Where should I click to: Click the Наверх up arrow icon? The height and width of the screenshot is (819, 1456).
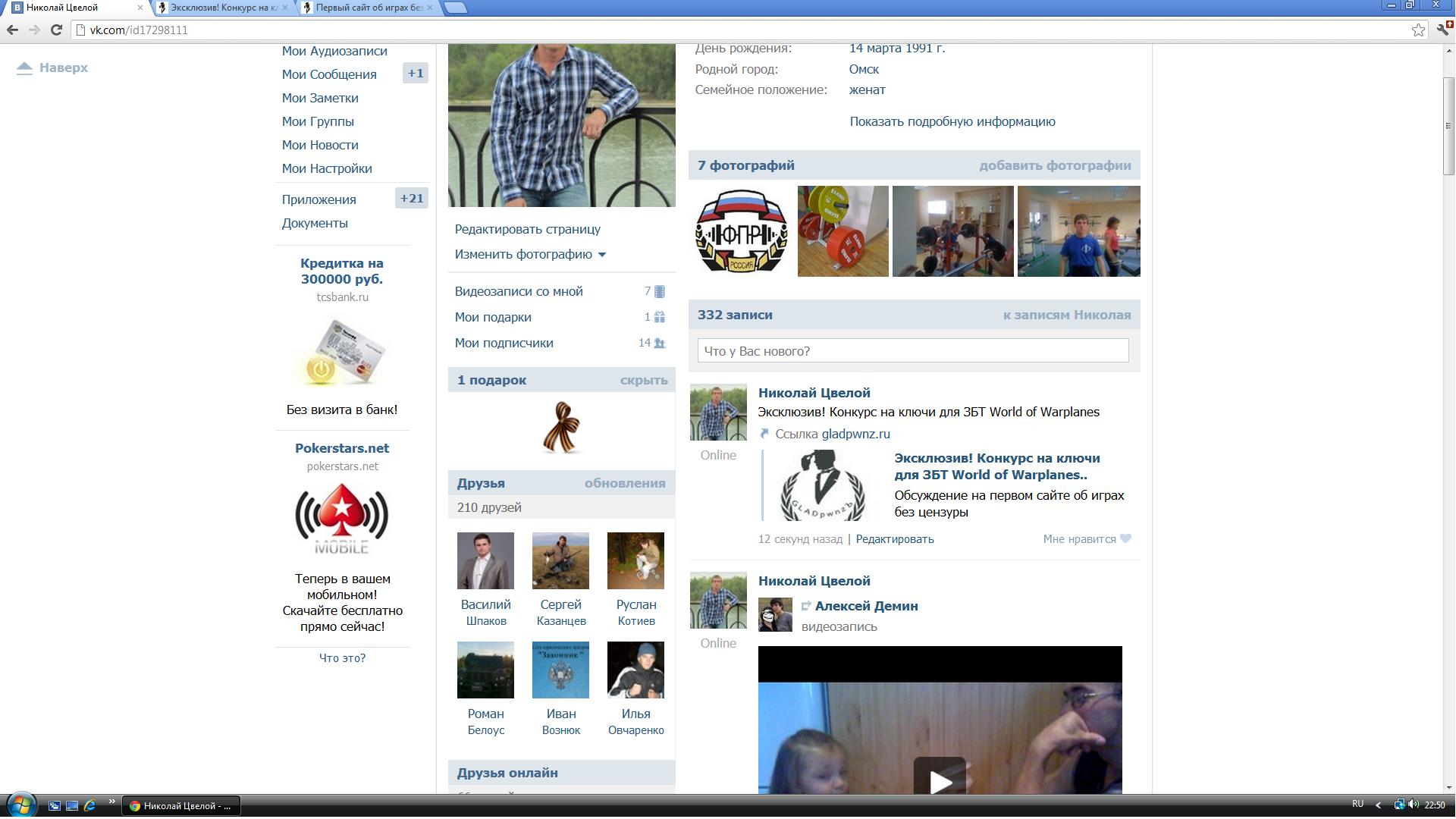[24, 68]
